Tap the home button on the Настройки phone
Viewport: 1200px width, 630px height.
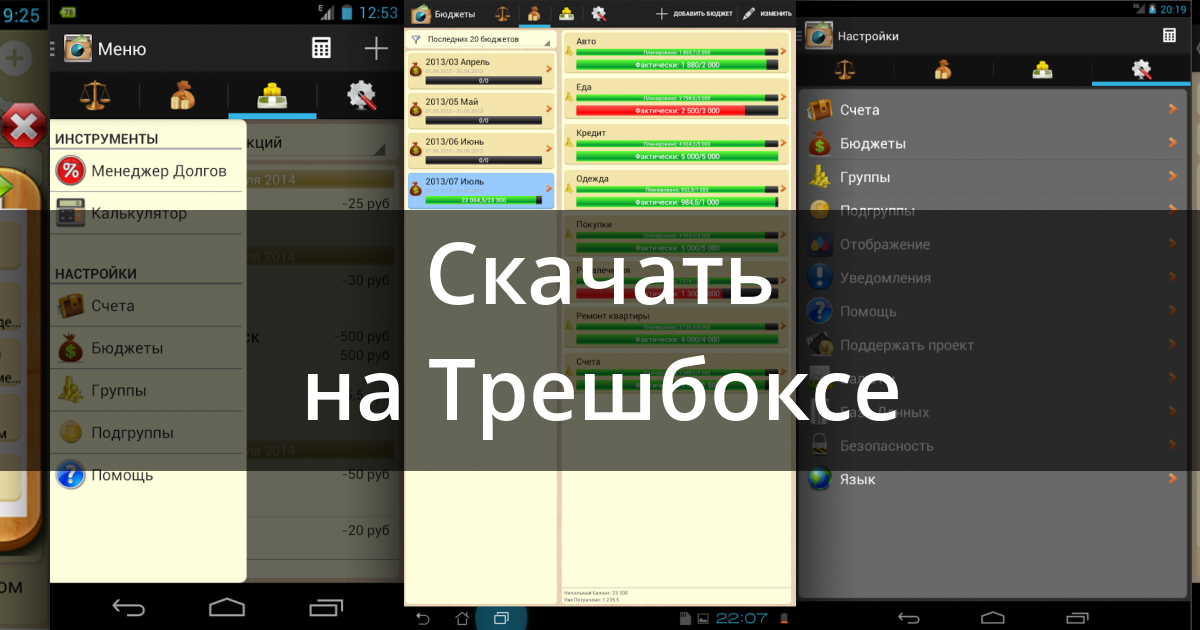(993, 616)
